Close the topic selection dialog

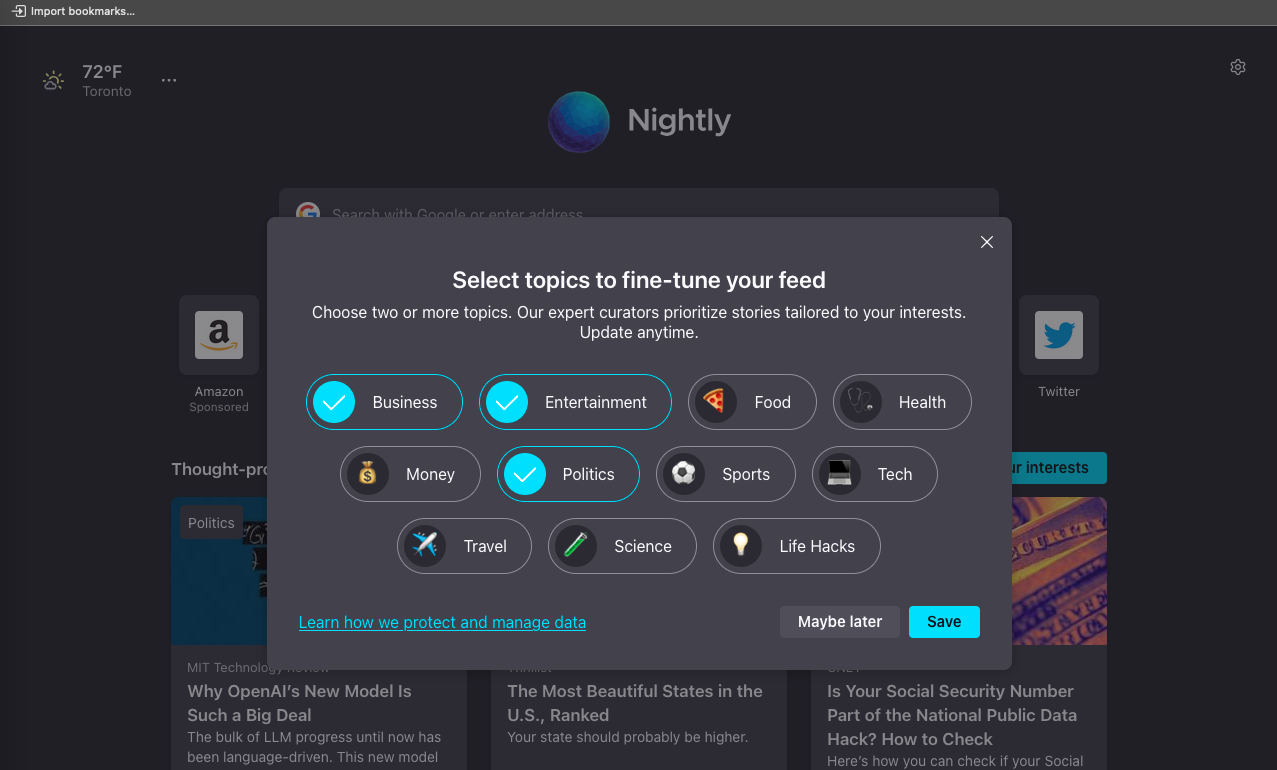click(x=987, y=242)
